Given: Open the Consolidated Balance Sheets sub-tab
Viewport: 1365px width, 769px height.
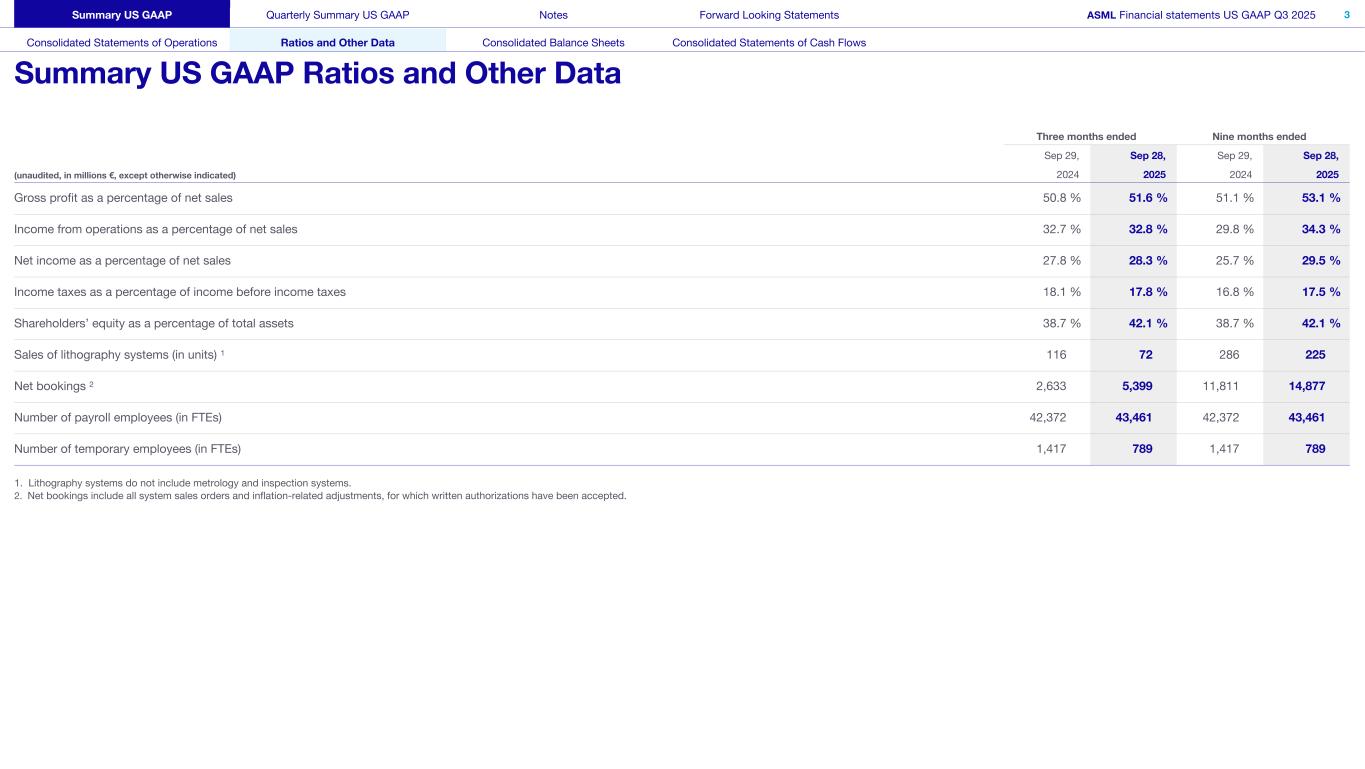Looking at the screenshot, I should (x=553, y=43).
